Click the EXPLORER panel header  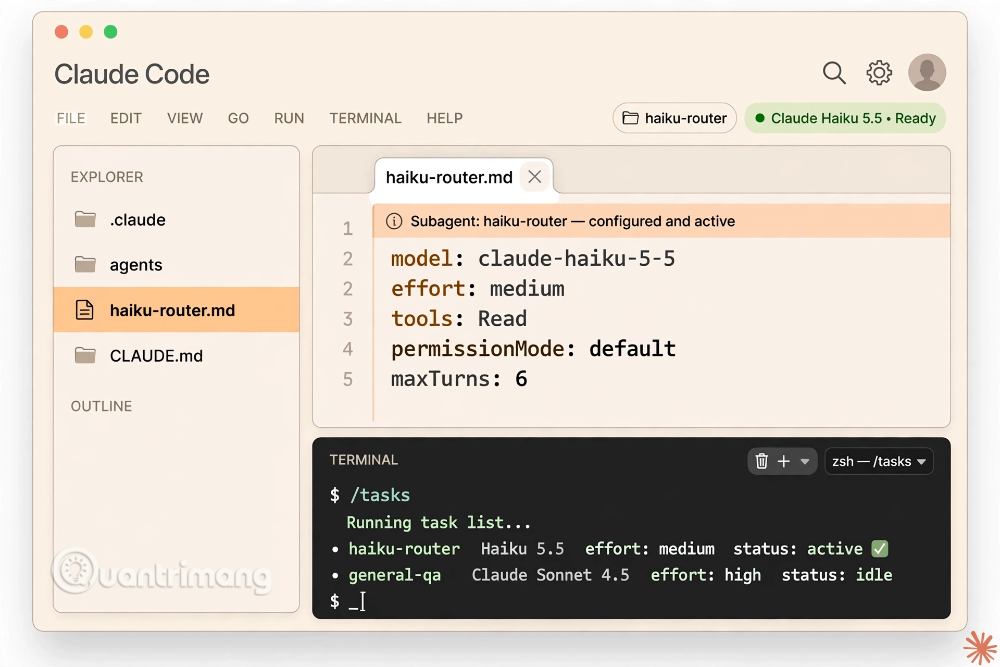(x=107, y=177)
